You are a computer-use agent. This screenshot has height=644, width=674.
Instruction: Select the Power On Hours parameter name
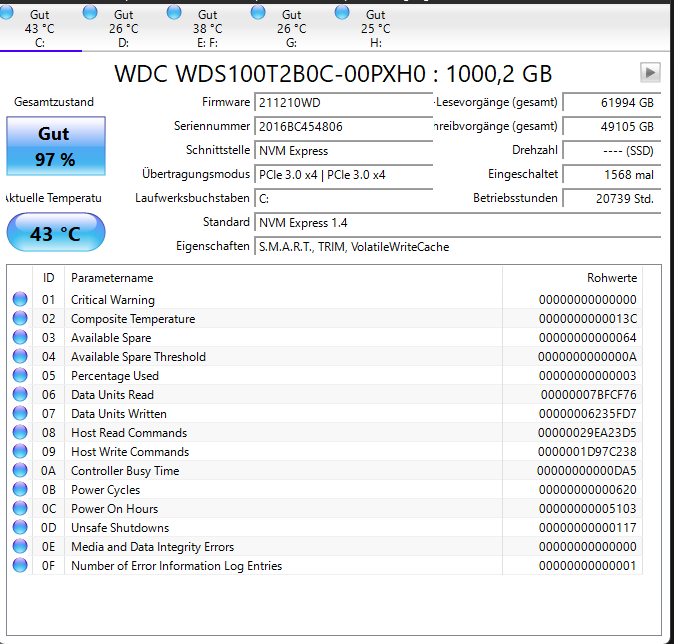pyautogui.click(x=114, y=509)
